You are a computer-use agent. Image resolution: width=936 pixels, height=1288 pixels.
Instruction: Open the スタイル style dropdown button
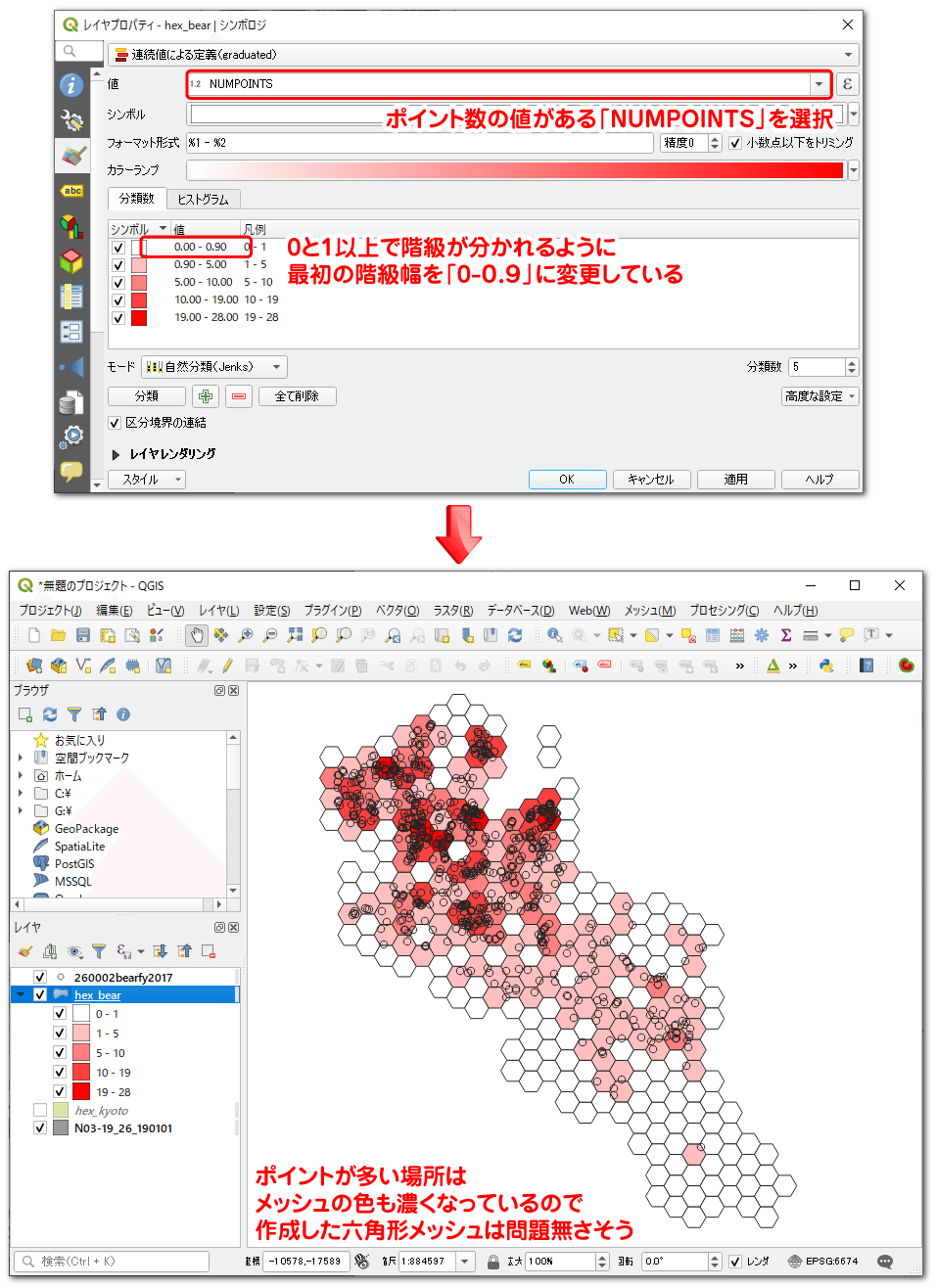pos(146,480)
